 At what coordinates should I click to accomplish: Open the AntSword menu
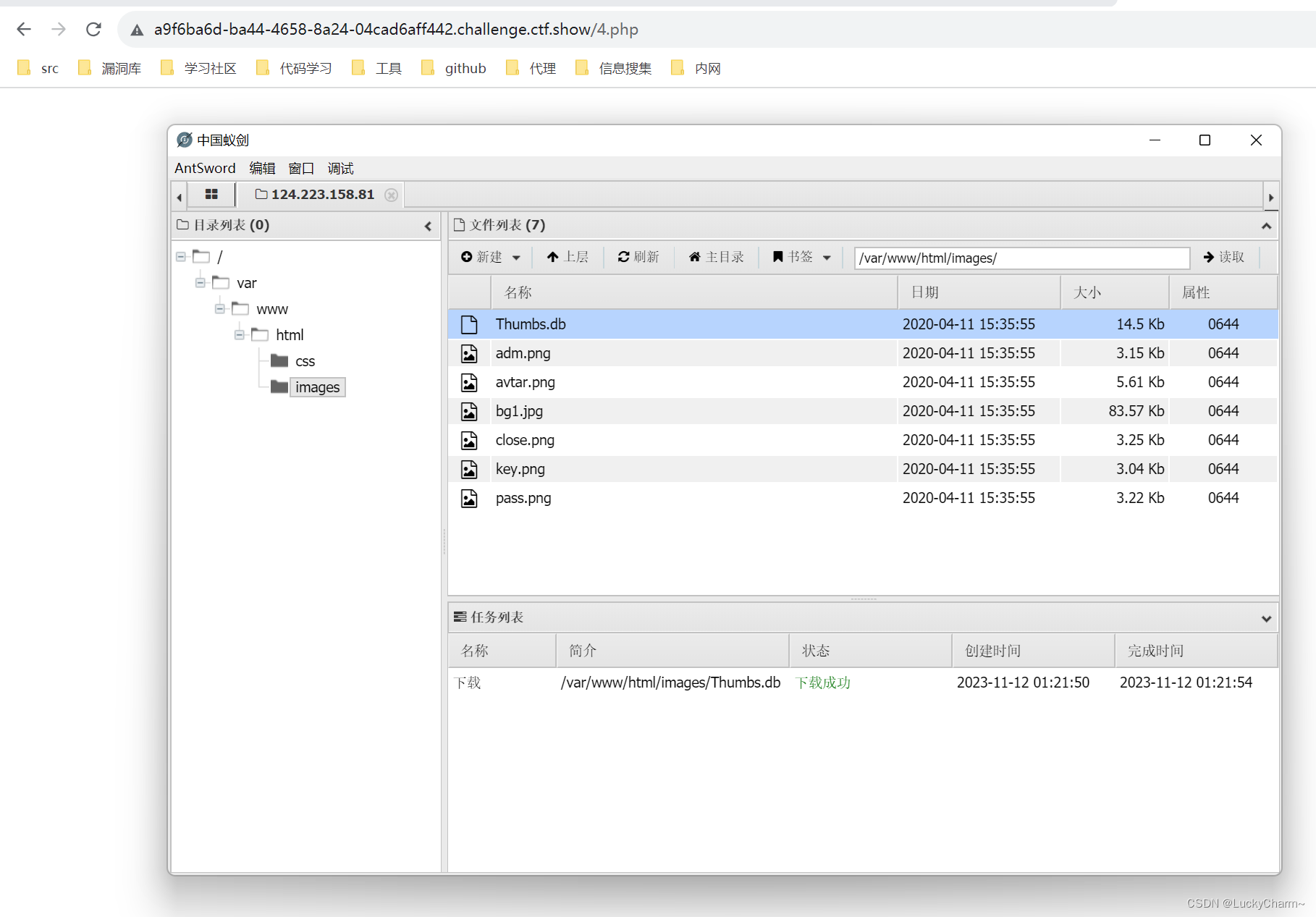[205, 168]
